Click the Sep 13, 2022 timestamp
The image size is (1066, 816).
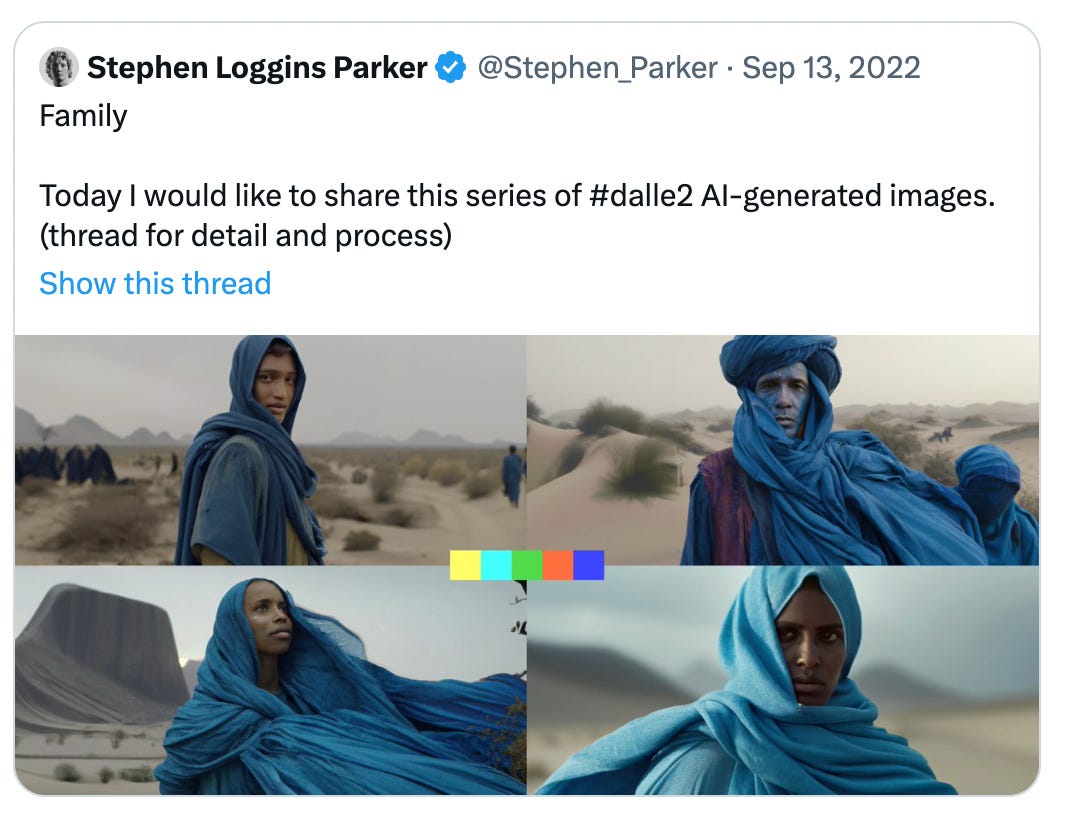pos(831,68)
